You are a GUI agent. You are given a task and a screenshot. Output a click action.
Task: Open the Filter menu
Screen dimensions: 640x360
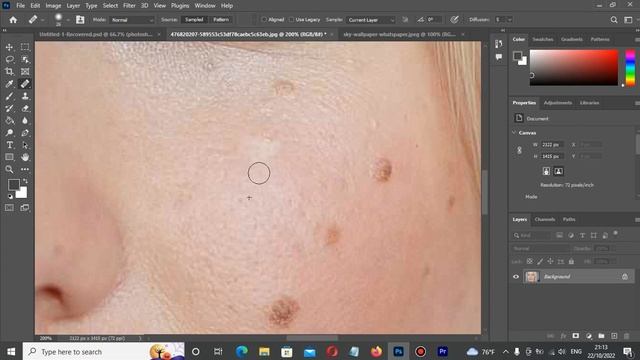tap(129, 6)
